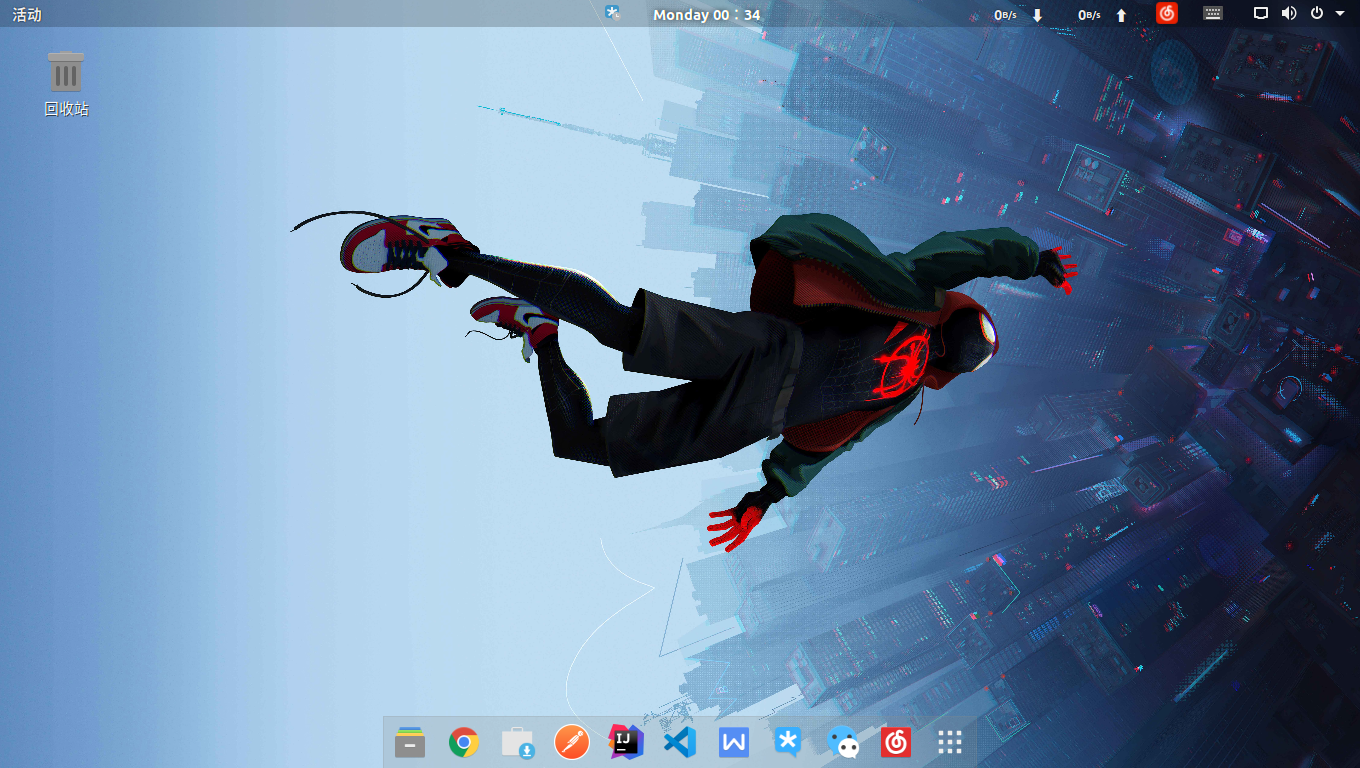Launch Google Chrome from the dock
1360x768 pixels.
pos(463,743)
